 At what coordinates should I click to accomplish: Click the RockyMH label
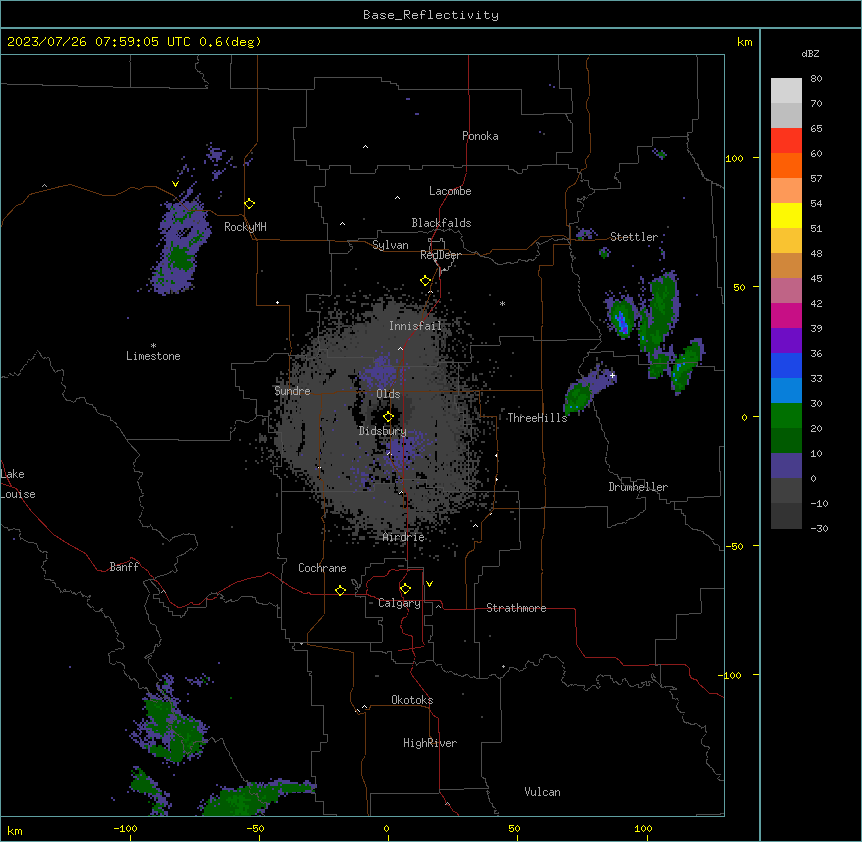(x=245, y=227)
